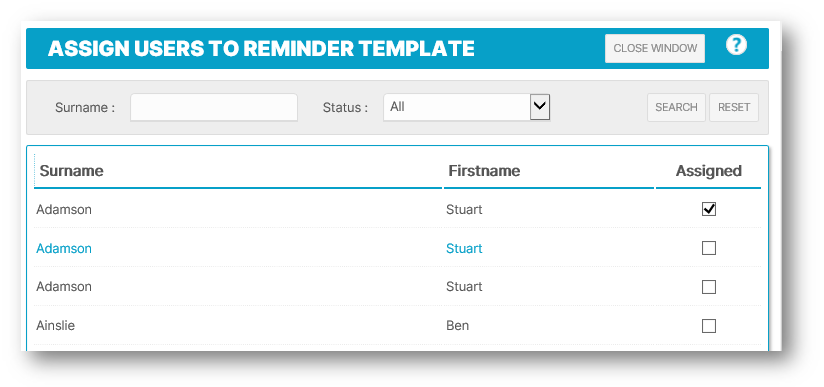Sort by the Surname column header
Viewport: 824px width, 387px height.
[x=71, y=171]
